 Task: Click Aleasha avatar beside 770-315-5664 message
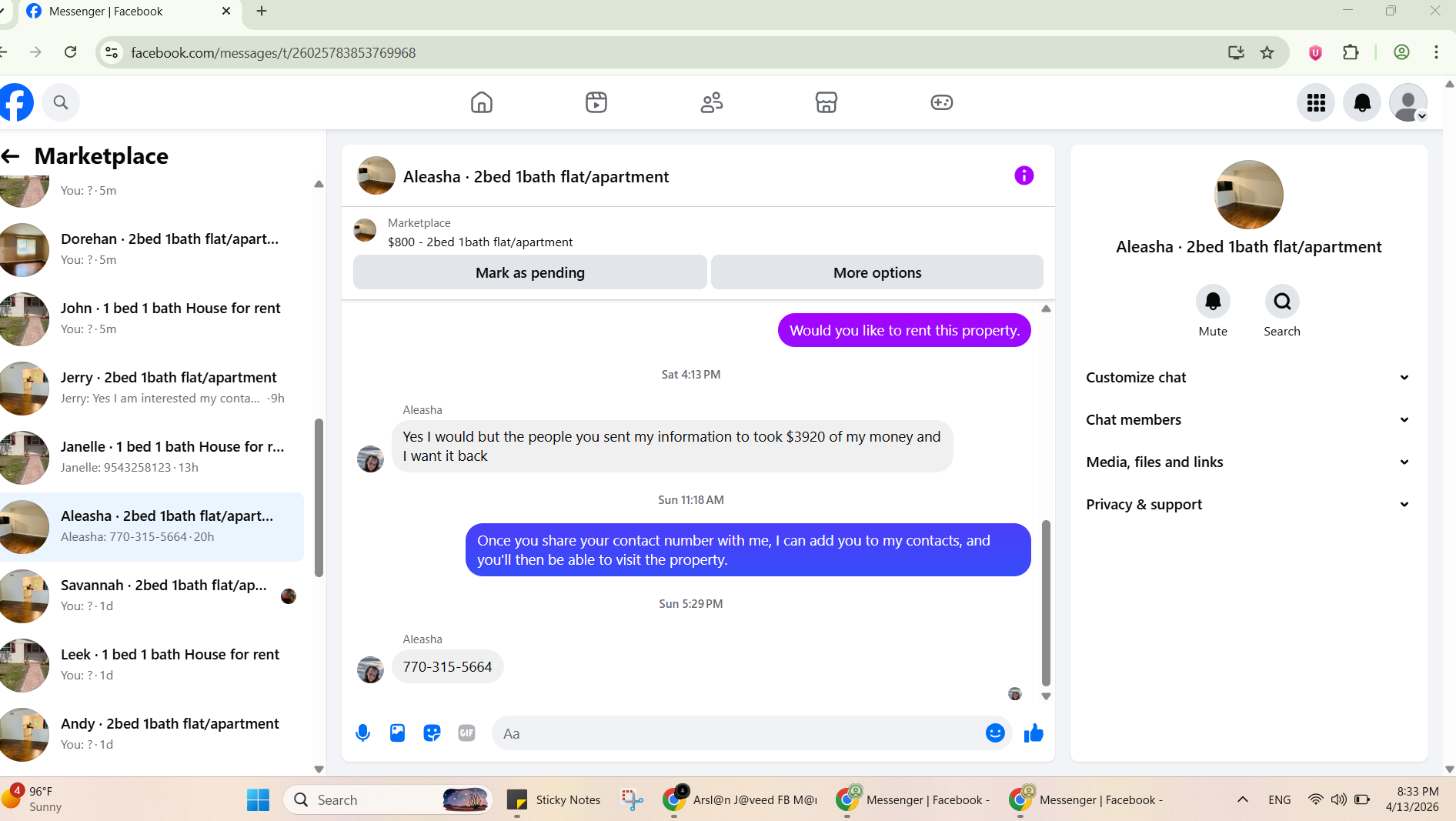pyautogui.click(x=370, y=669)
